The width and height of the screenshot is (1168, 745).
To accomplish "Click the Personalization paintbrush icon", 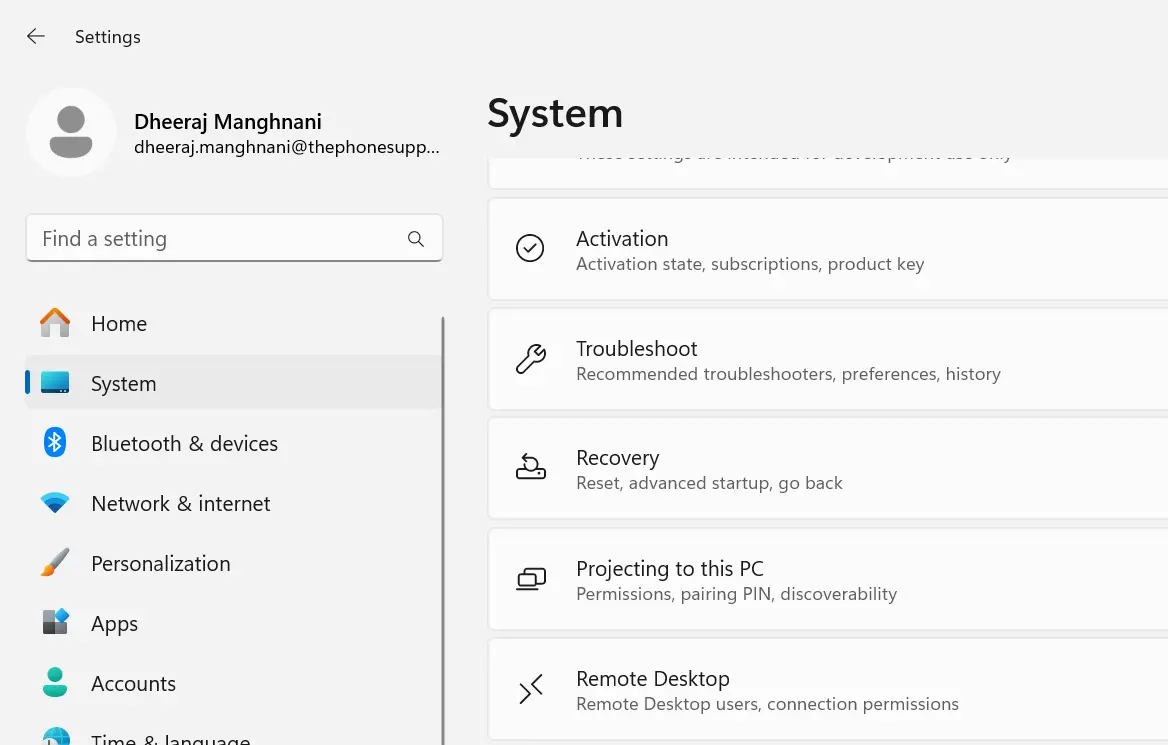I will (x=55, y=563).
